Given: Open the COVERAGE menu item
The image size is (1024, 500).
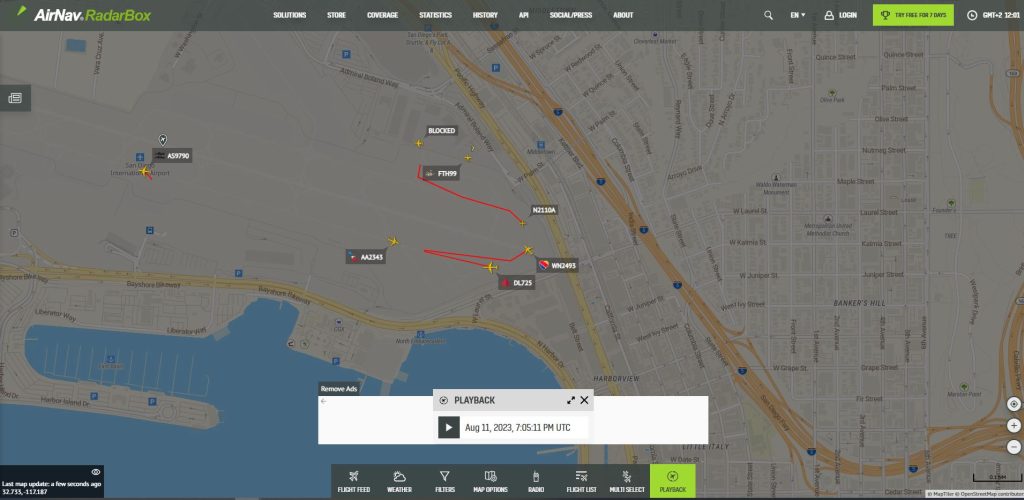Looking at the screenshot, I should [382, 15].
